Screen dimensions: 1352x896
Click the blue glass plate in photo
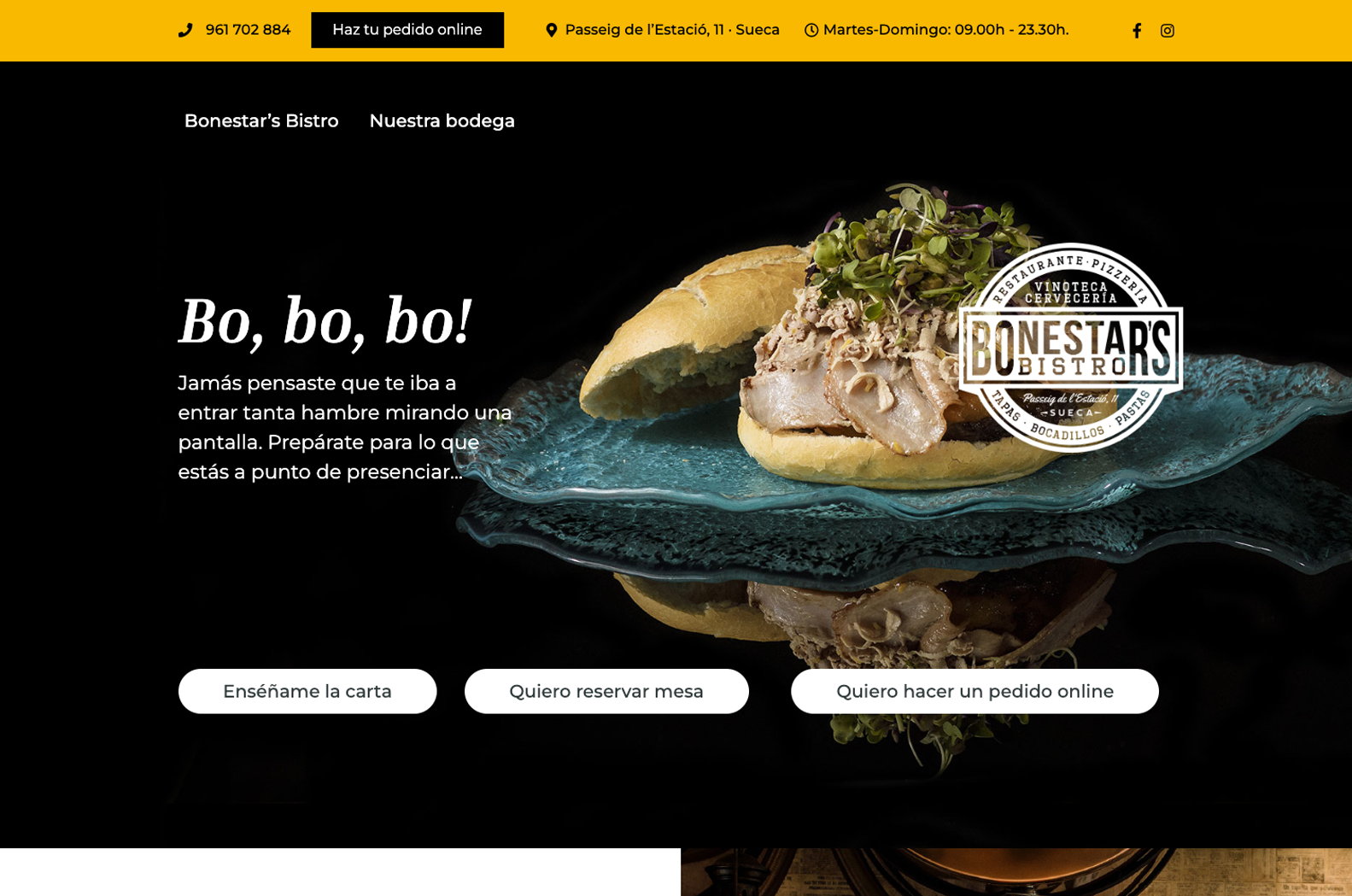tap(897, 512)
